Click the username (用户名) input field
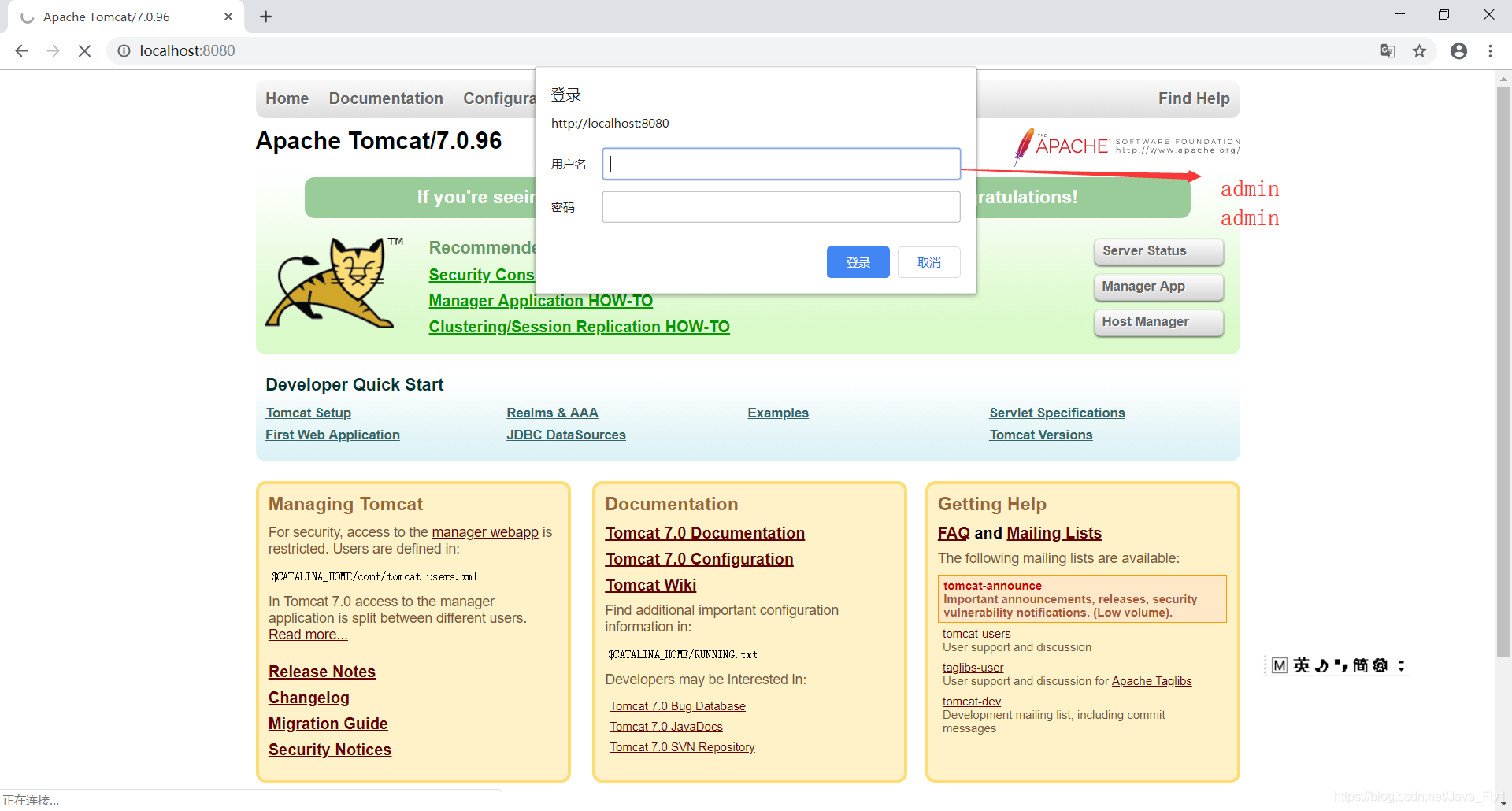This screenshot has height=811, width=1512. click(781, 164)
